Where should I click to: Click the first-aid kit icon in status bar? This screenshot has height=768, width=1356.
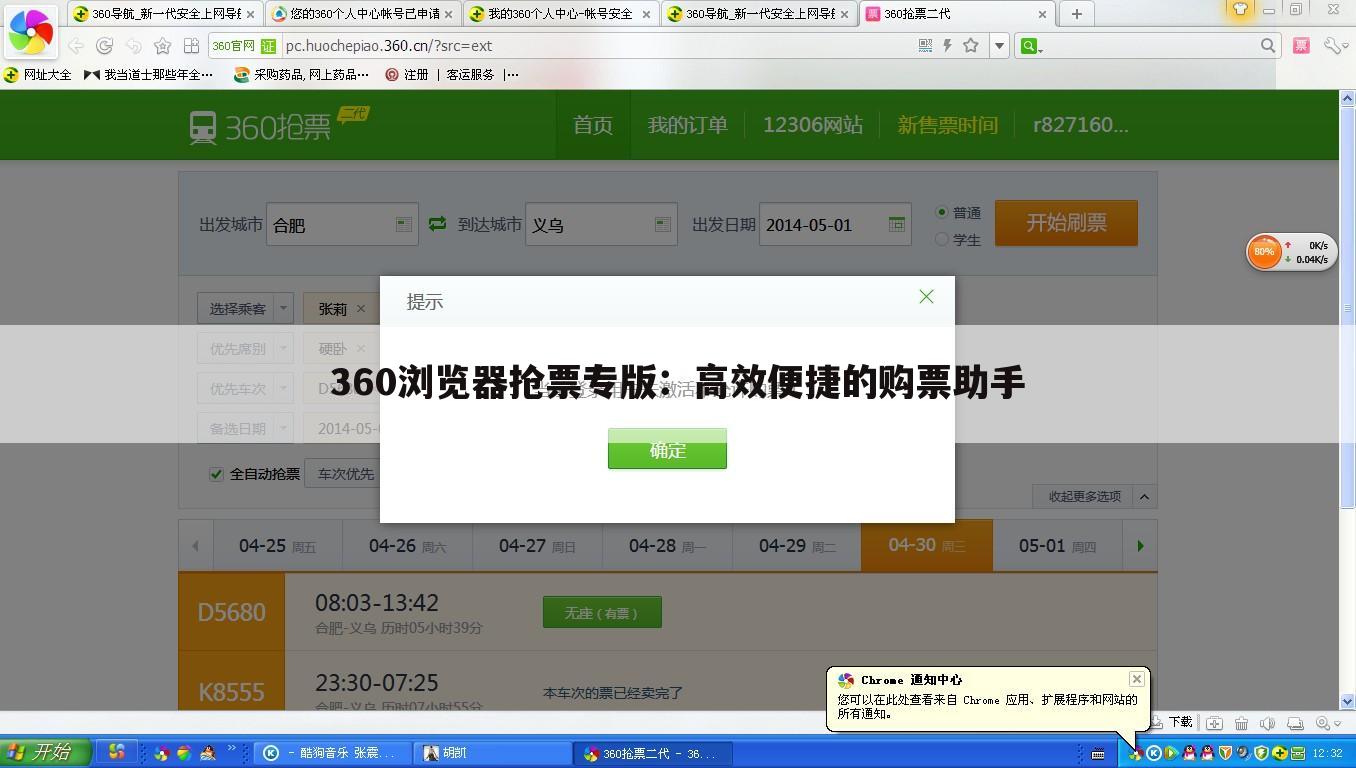pyautogui.click(x=1214, y=723)
